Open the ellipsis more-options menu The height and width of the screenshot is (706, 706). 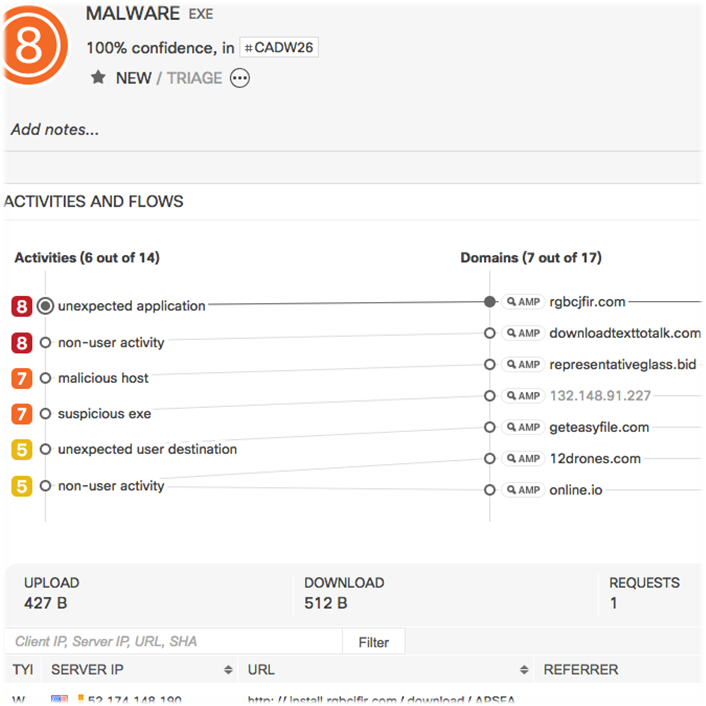click(x=240, y=78)
